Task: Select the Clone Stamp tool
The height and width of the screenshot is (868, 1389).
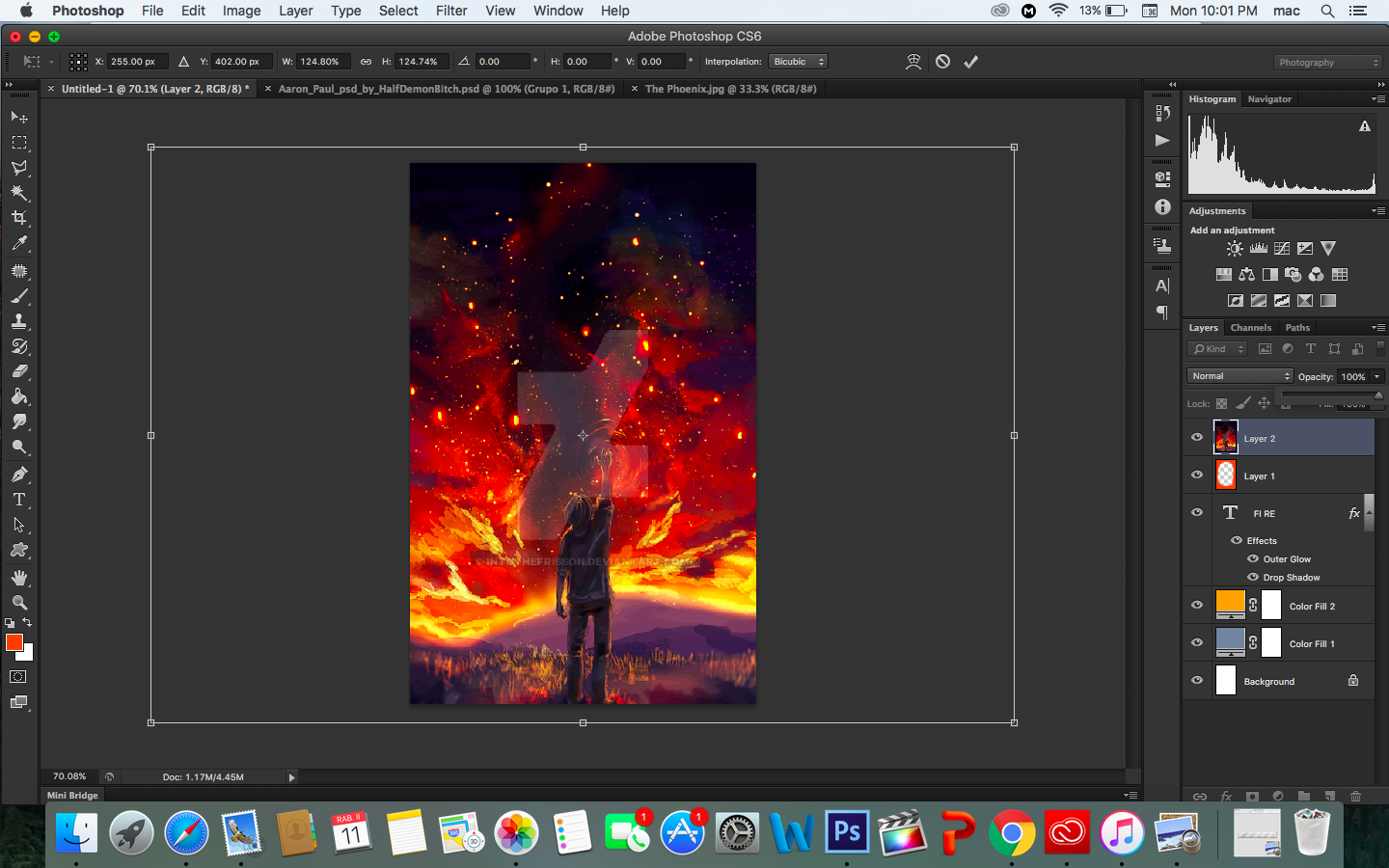Action: [x=19, y=321]
